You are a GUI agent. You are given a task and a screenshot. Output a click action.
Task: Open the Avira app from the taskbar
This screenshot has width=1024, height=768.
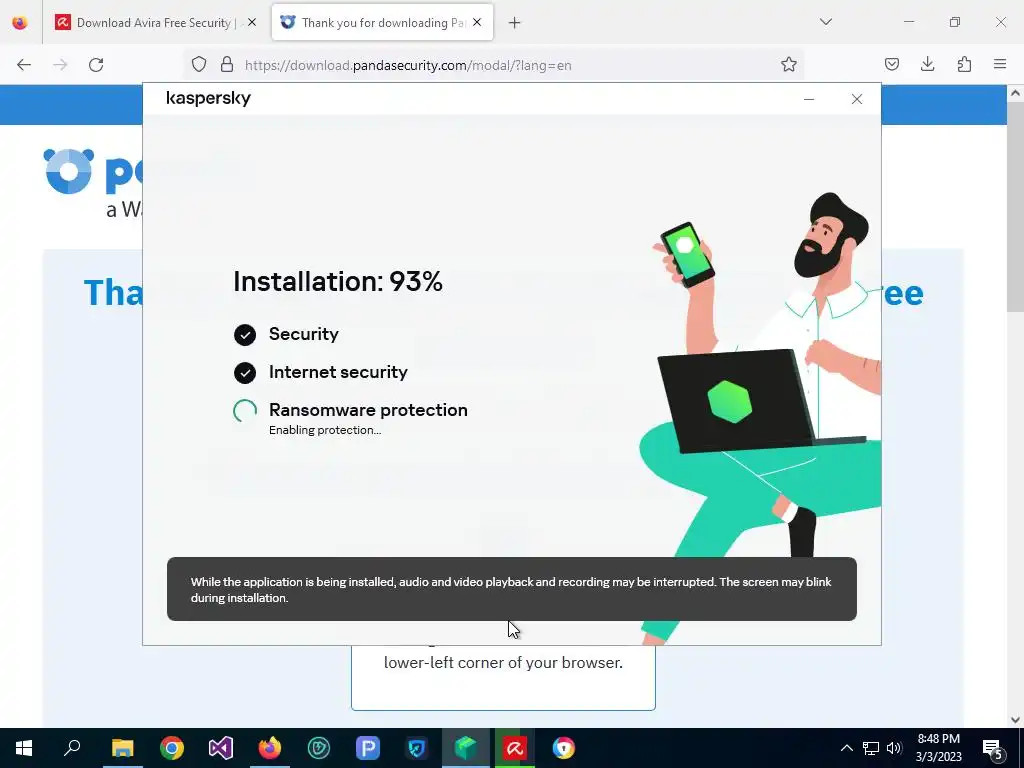[515, 748]
